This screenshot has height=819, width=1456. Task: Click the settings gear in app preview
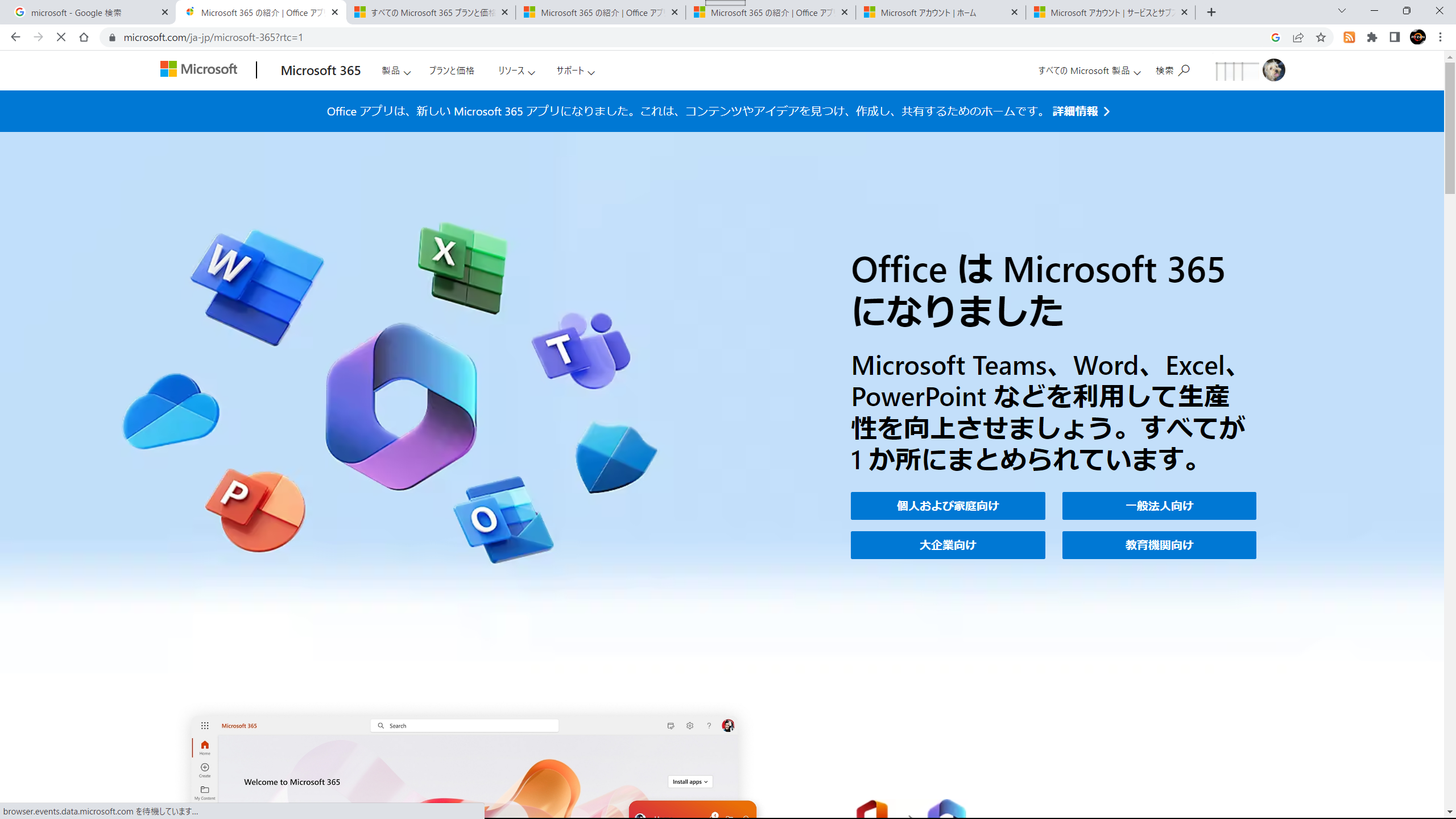point(690,725)
